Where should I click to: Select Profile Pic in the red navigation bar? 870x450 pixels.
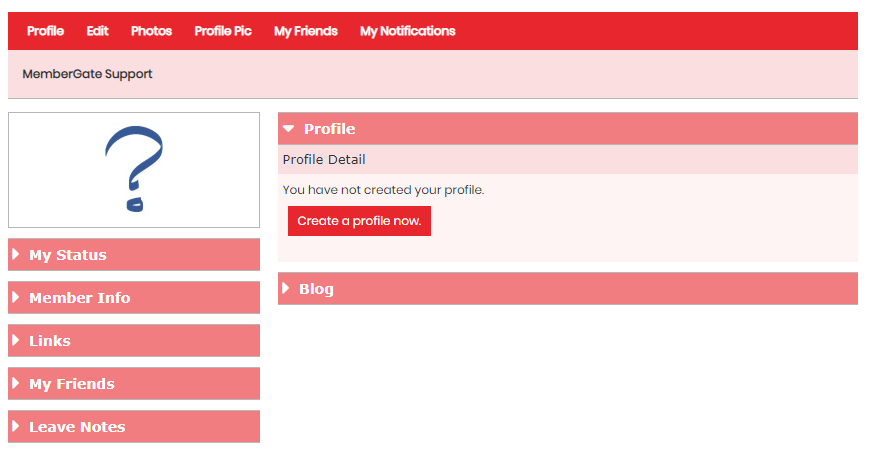[223, 31]
